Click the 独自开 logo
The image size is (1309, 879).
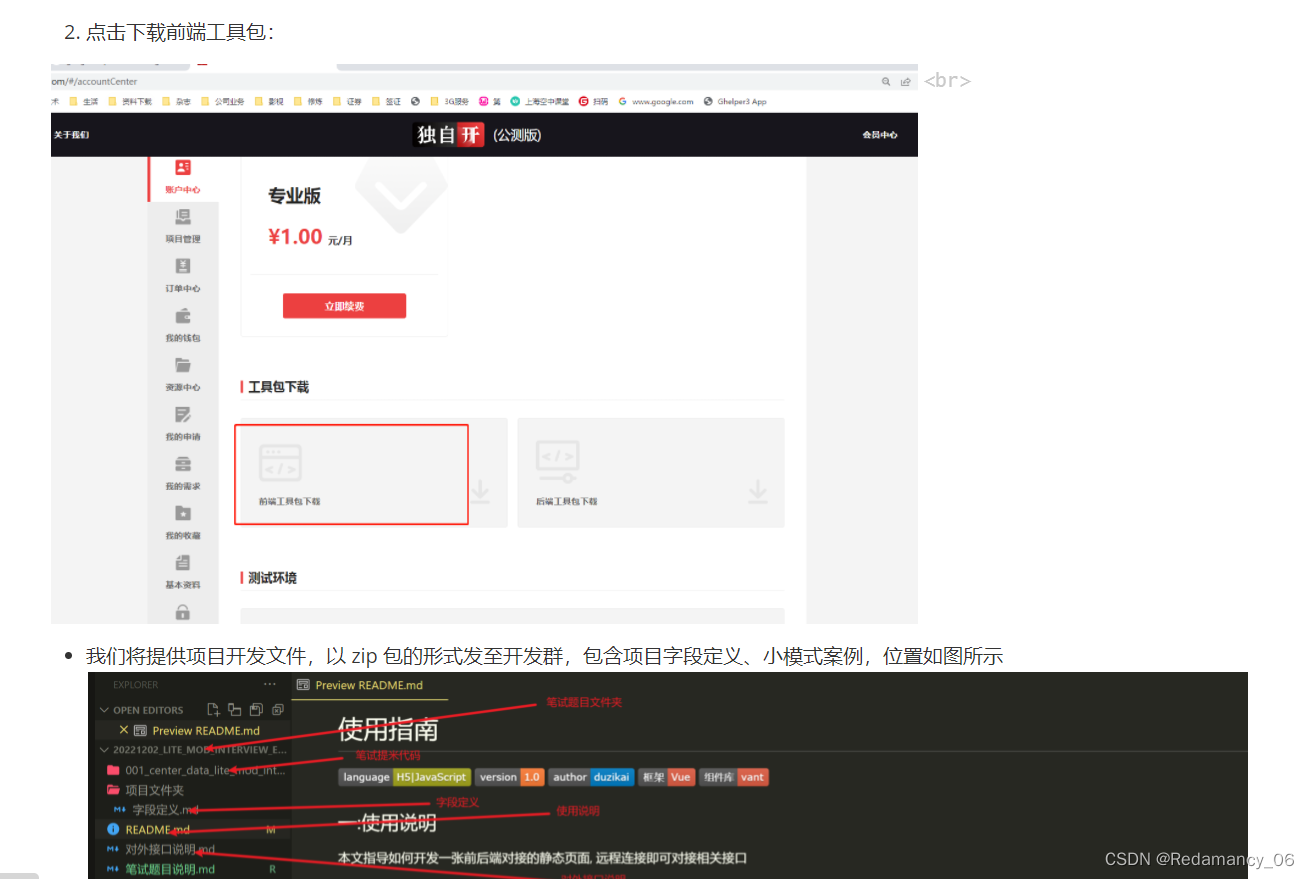click(x=448, y=135)
